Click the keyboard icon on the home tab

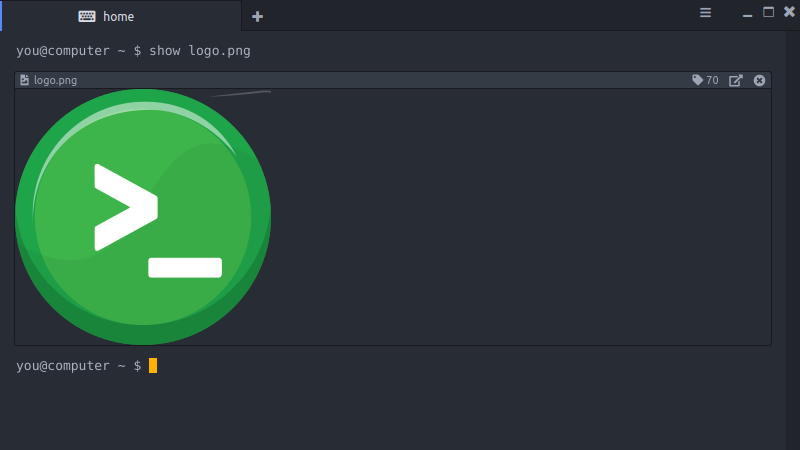pos(87,16)
